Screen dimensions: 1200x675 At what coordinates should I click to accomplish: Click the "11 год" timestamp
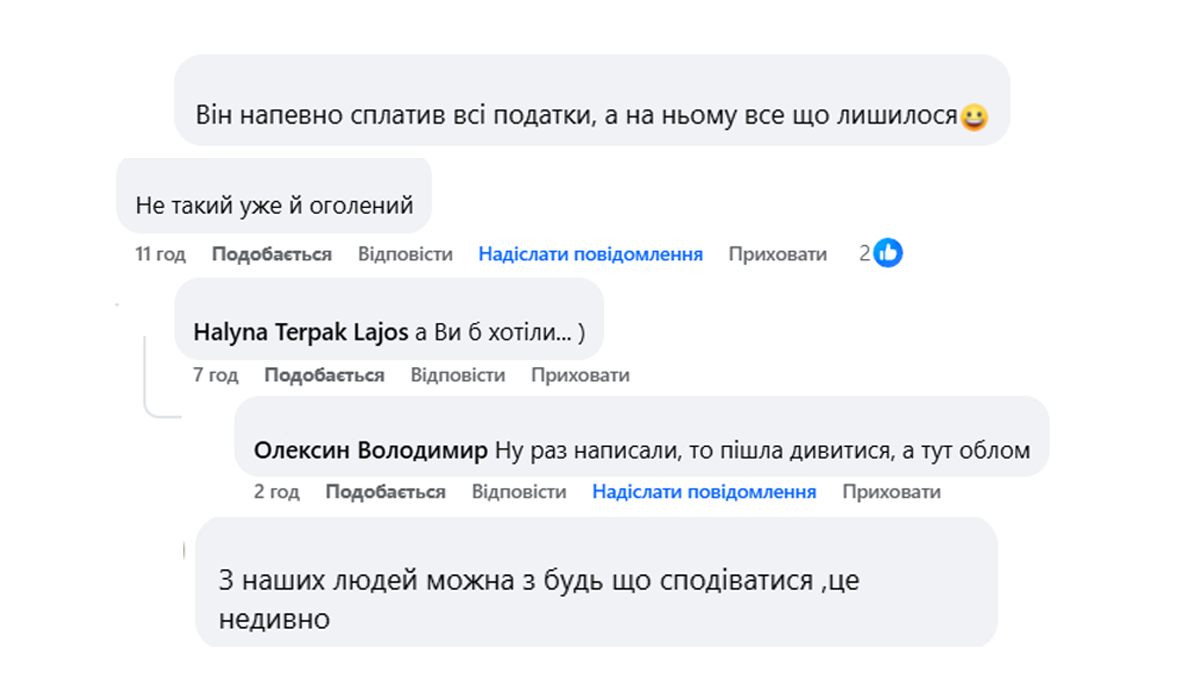(x=160, y=255)
